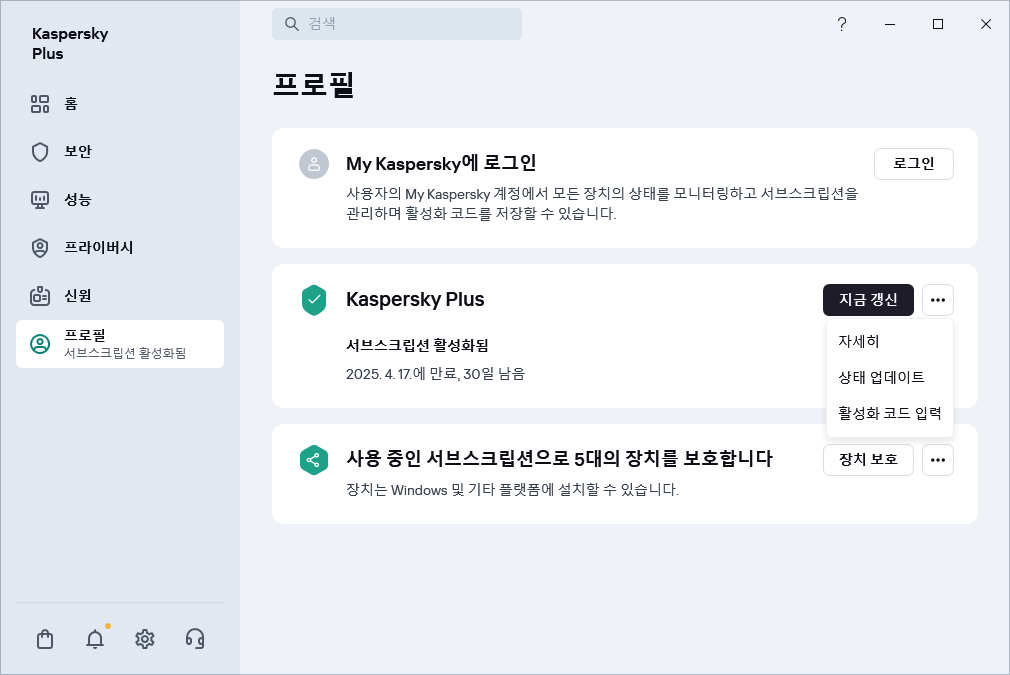The height and width of the screenshot is (675, 1010).
Task: Click the headset support icon
Action: (195, 639)
